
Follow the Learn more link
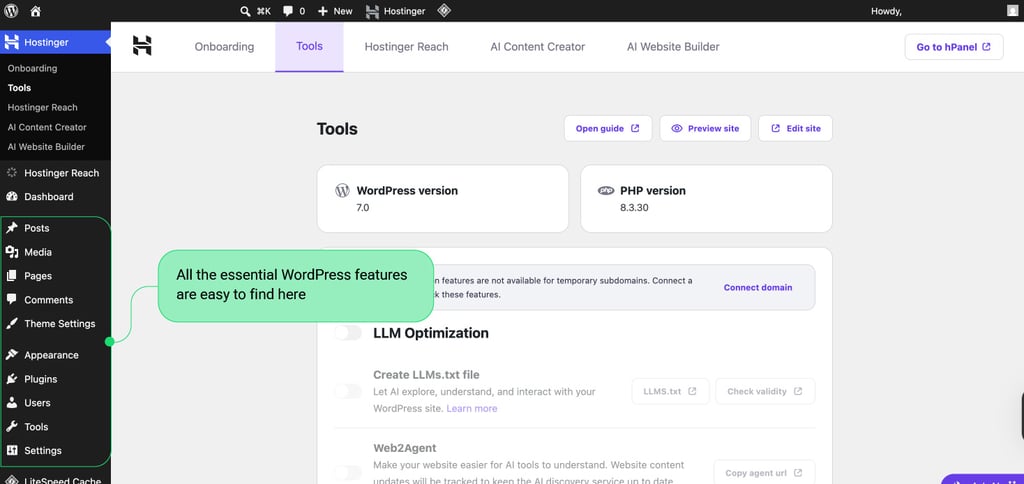(x=472, y=408)
